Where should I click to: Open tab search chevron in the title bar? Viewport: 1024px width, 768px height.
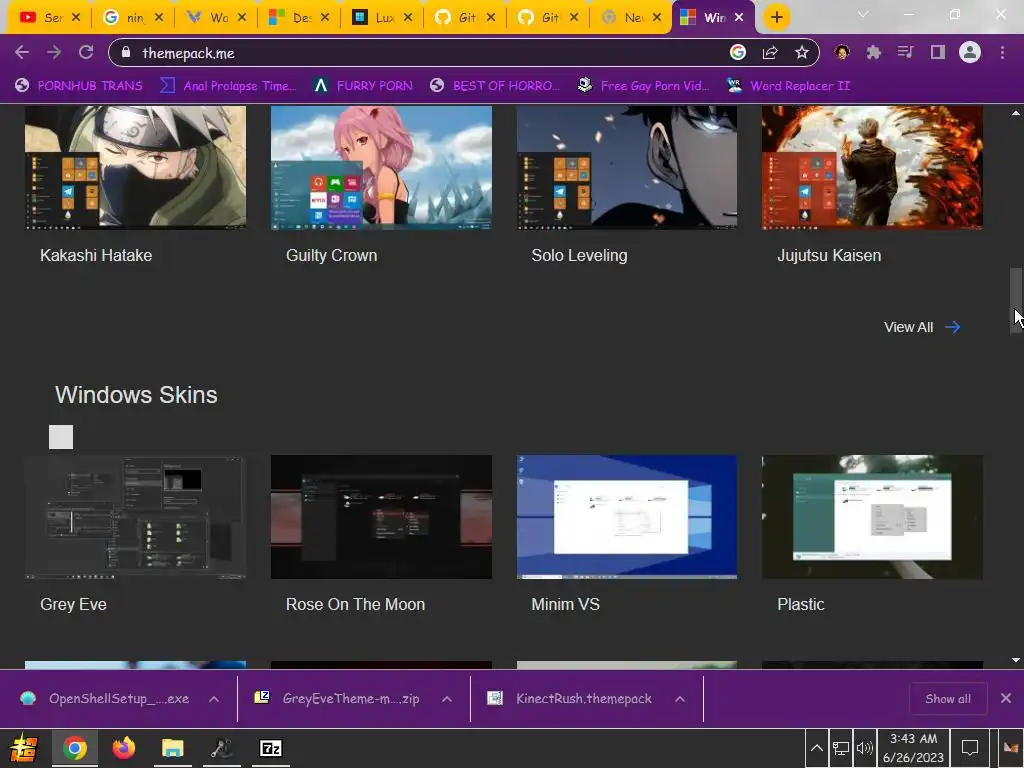(x=863, y=14)
